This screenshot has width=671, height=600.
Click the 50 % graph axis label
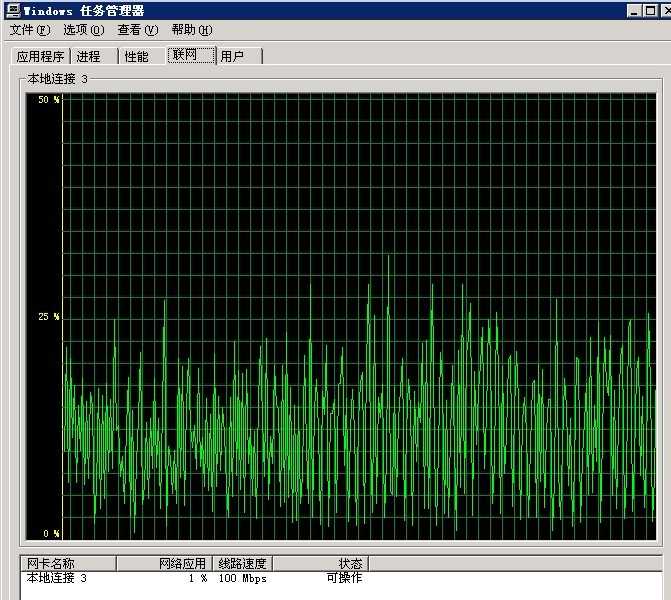click(x=49, y=100)
